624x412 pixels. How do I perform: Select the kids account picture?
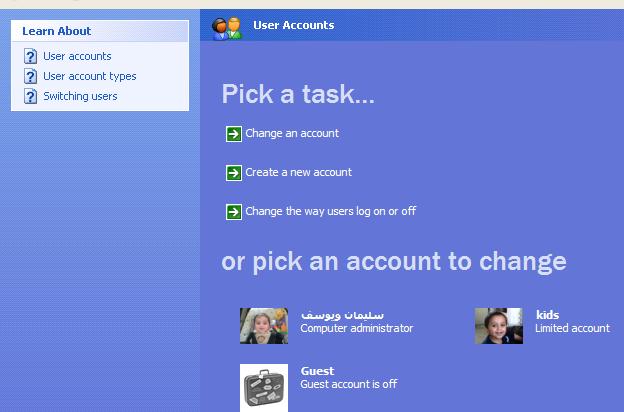click(x=499, y=326)
